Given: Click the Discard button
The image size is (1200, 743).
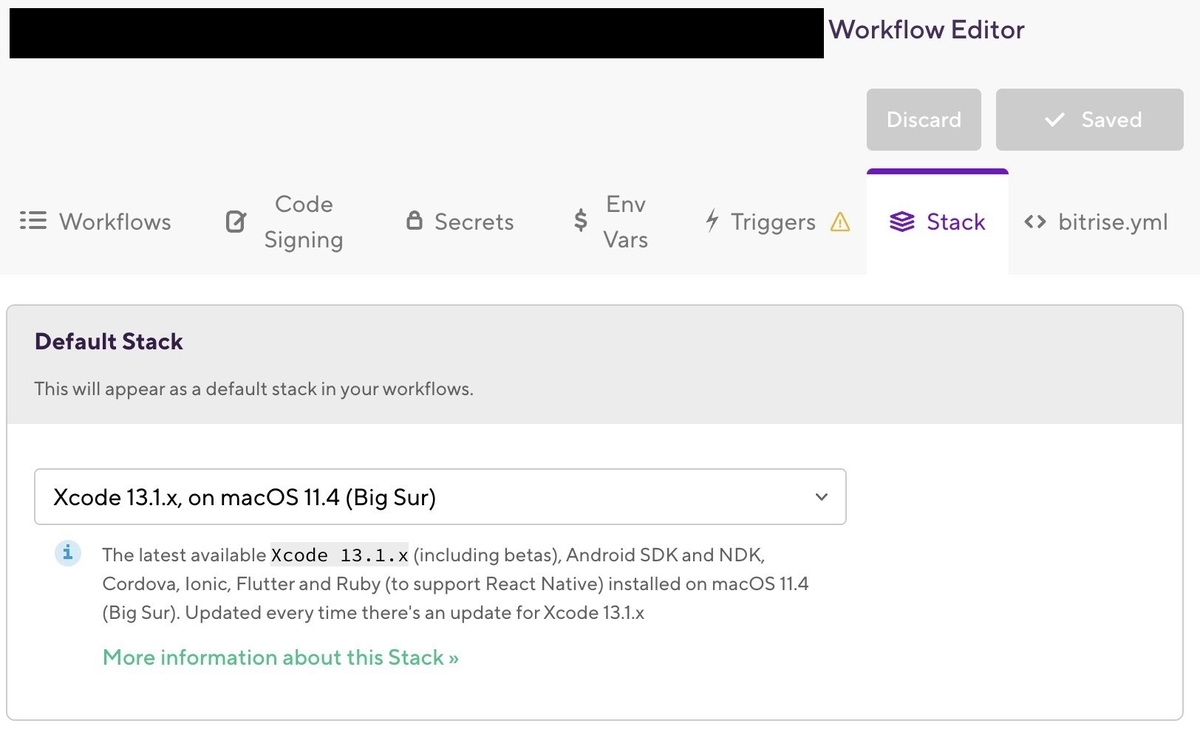Looking at the screenshot, I should tap(924, 120).
